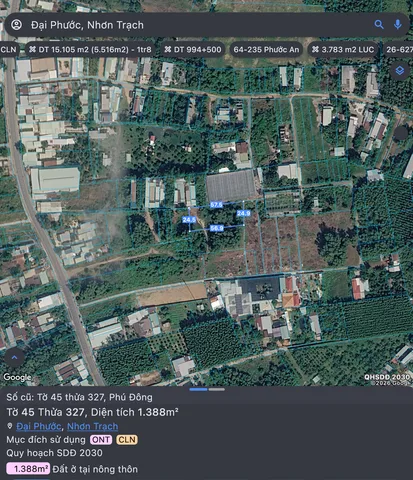Viewport: 413px width, 480px height.
Task: Select the CLN filter chip
Action: 8,50
